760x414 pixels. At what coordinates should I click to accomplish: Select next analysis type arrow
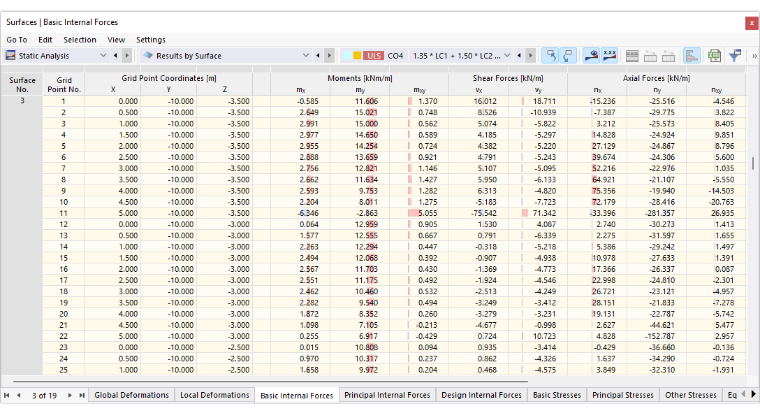(127, 56)
